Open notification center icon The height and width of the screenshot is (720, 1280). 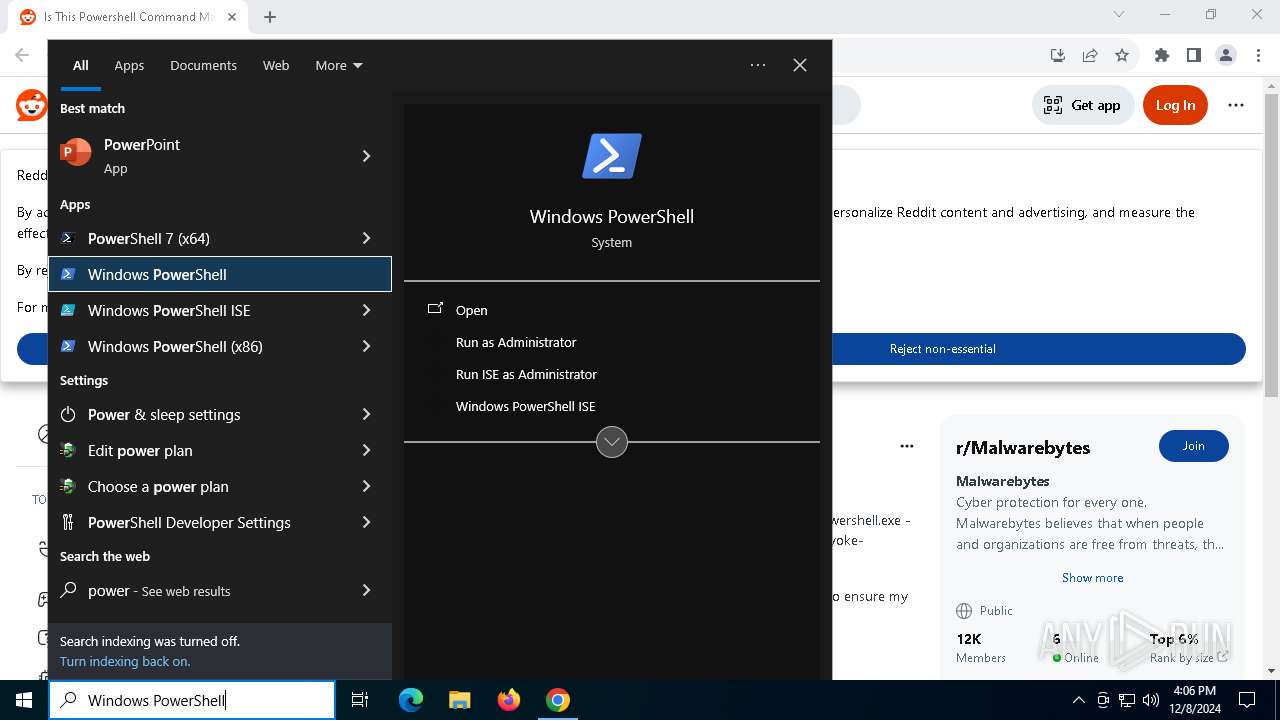[x=1247, y=700]
